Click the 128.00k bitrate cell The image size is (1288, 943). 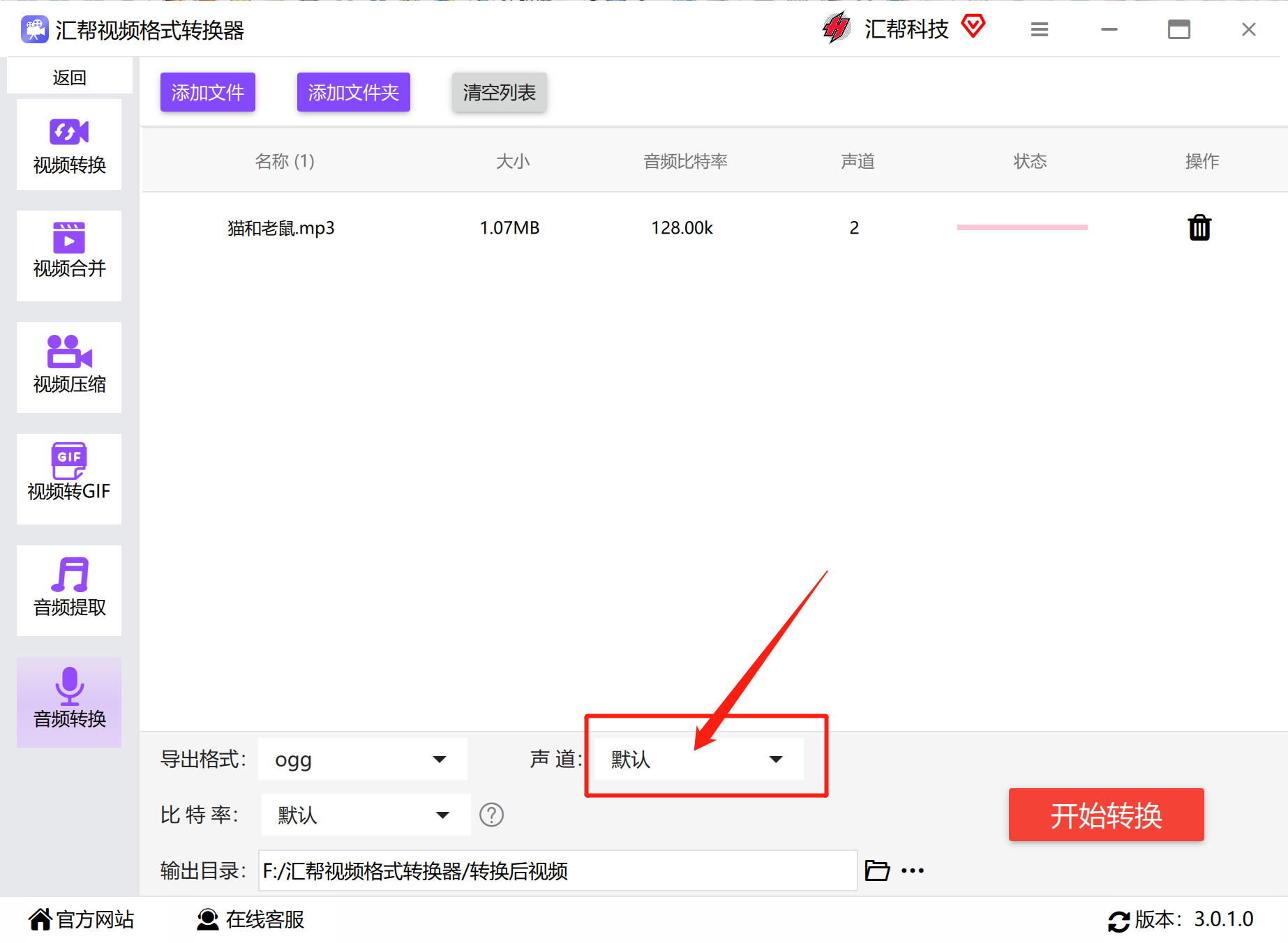point(682,228)
